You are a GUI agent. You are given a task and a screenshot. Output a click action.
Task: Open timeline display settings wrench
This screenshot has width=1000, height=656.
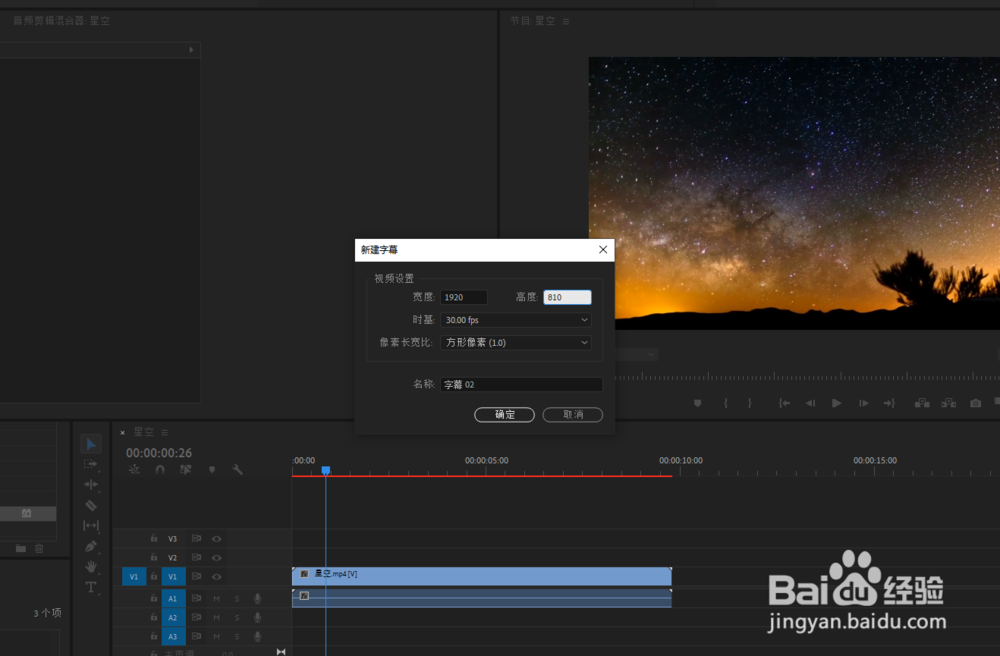click(237, 470)
